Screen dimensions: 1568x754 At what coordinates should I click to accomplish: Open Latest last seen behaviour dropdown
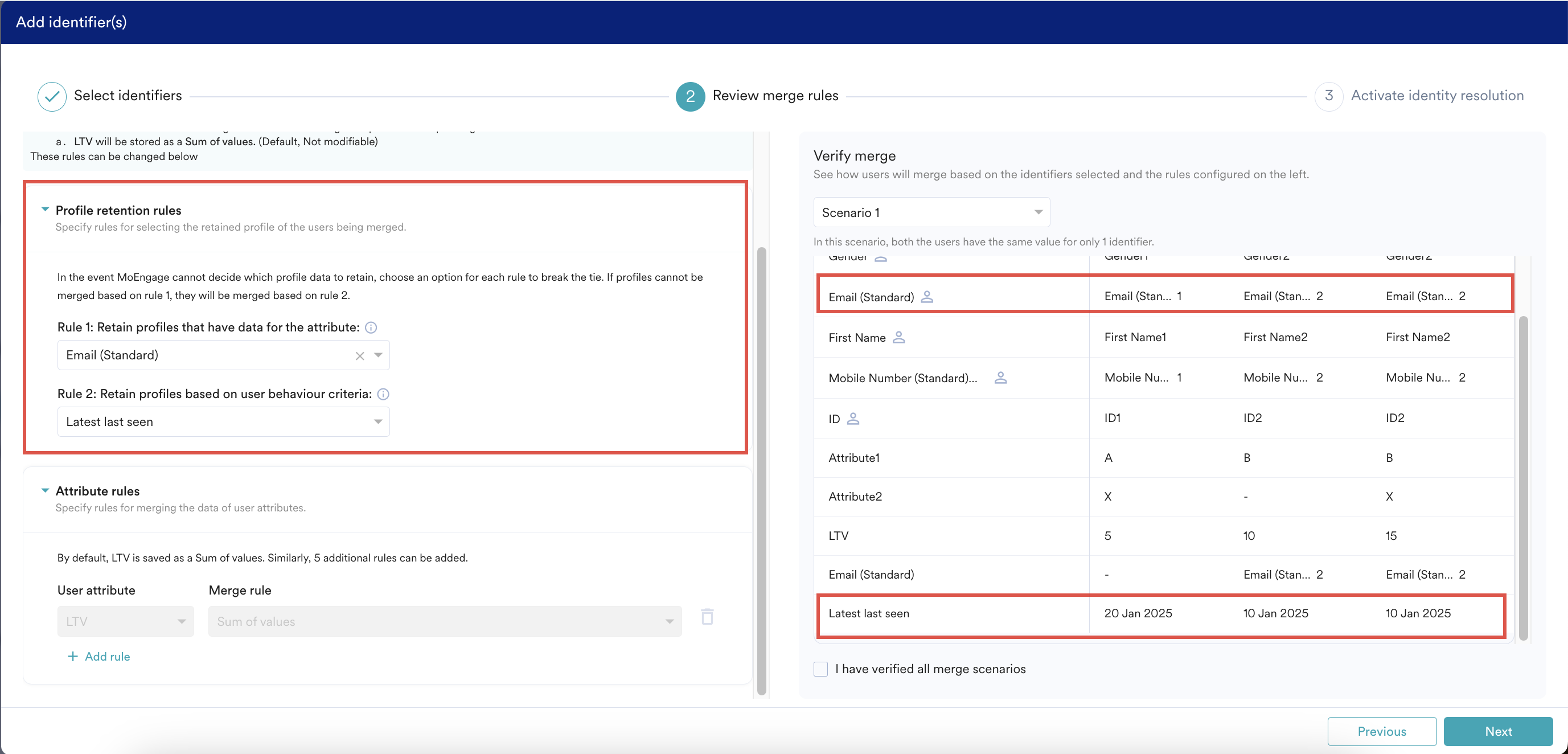click(223, 421)
